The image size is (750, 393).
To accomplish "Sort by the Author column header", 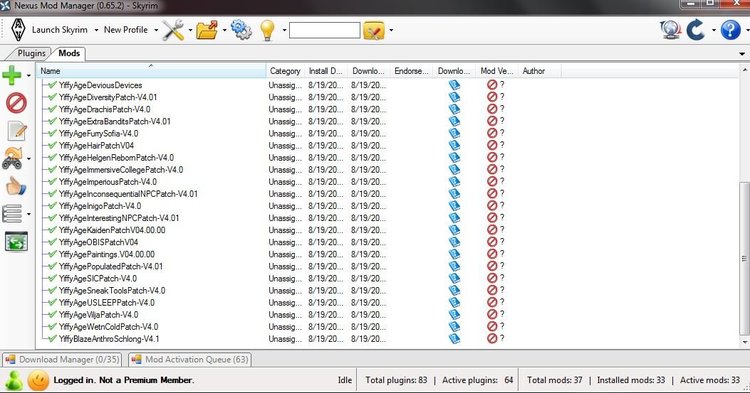I will click(x=539, y=71).
